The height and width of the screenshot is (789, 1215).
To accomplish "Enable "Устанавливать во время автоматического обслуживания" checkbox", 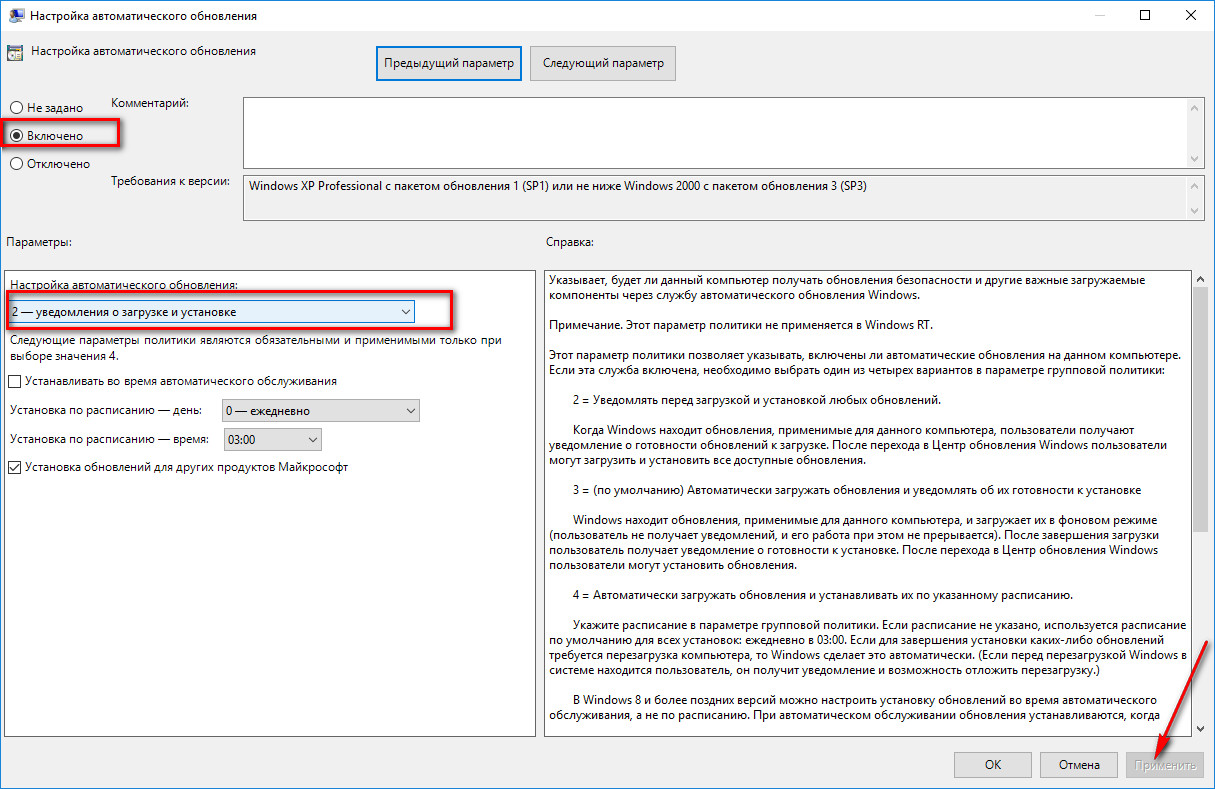I will [15, 381].
